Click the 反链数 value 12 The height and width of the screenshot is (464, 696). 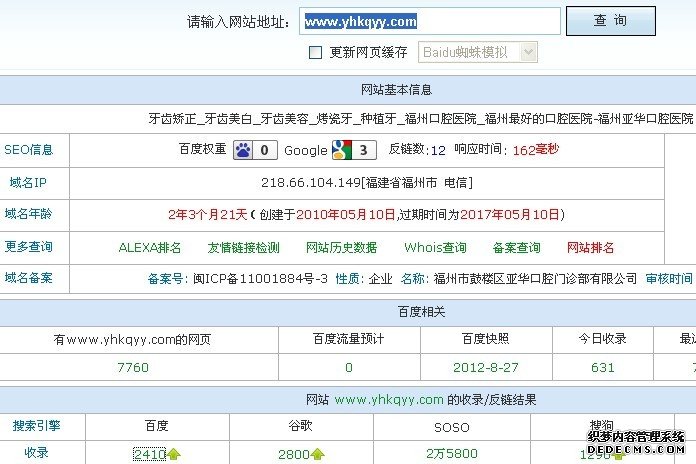coord(438,151)
